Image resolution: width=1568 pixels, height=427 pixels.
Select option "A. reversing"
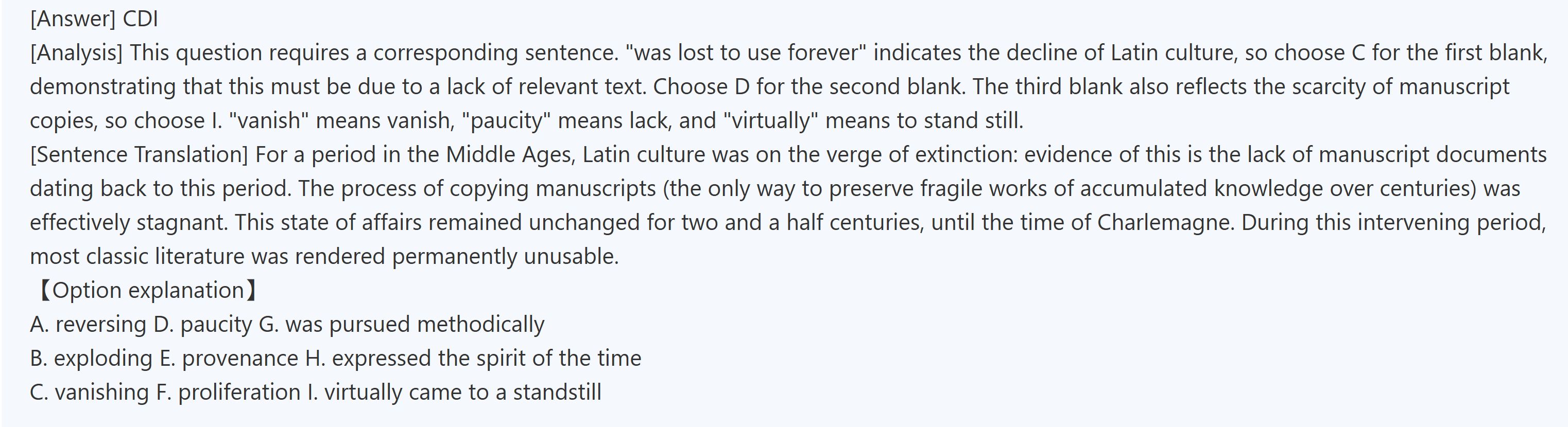88,324
